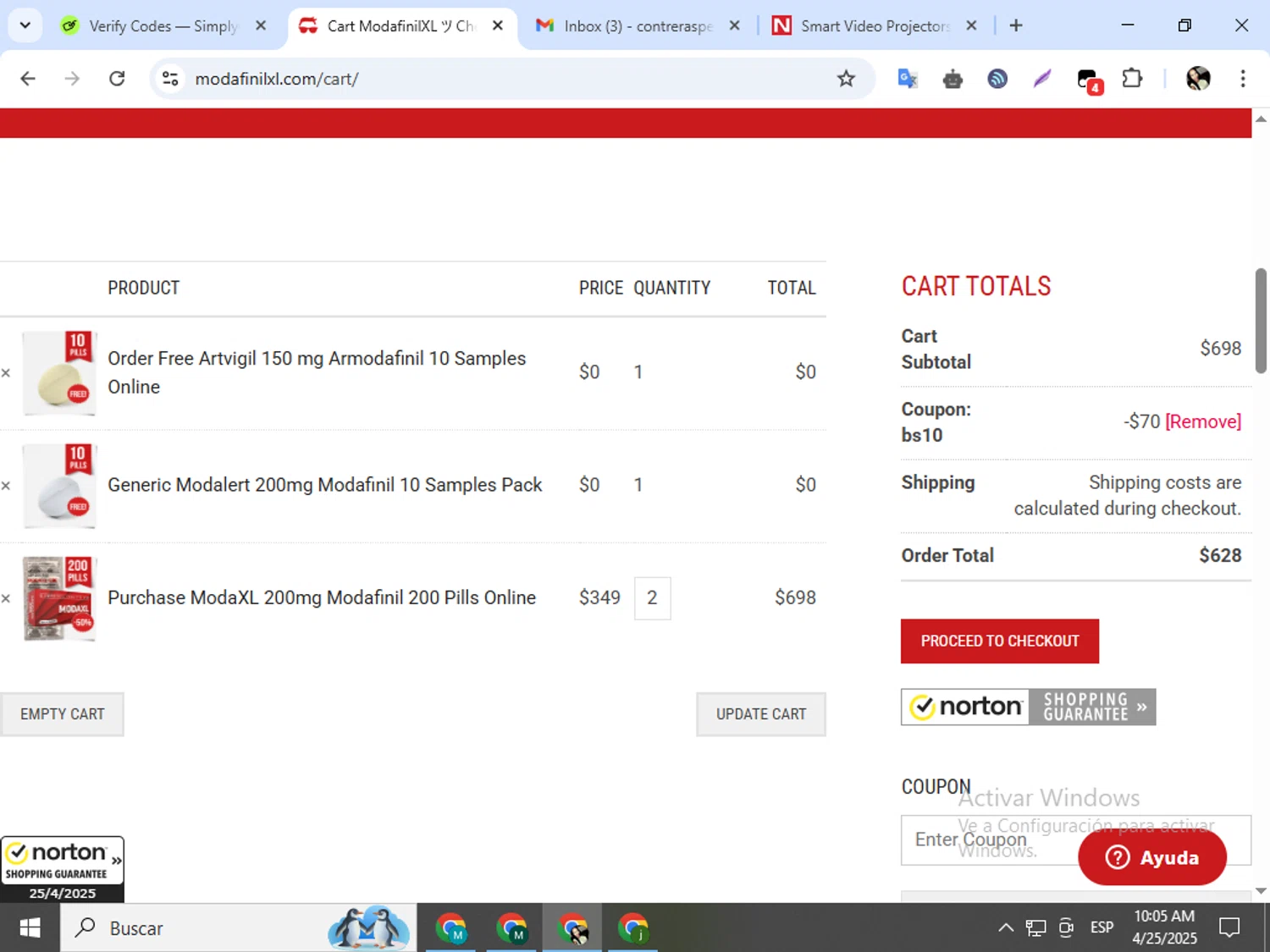
Task: Open the Artvigil product thumbnail
Action: [x=59, y=373]
